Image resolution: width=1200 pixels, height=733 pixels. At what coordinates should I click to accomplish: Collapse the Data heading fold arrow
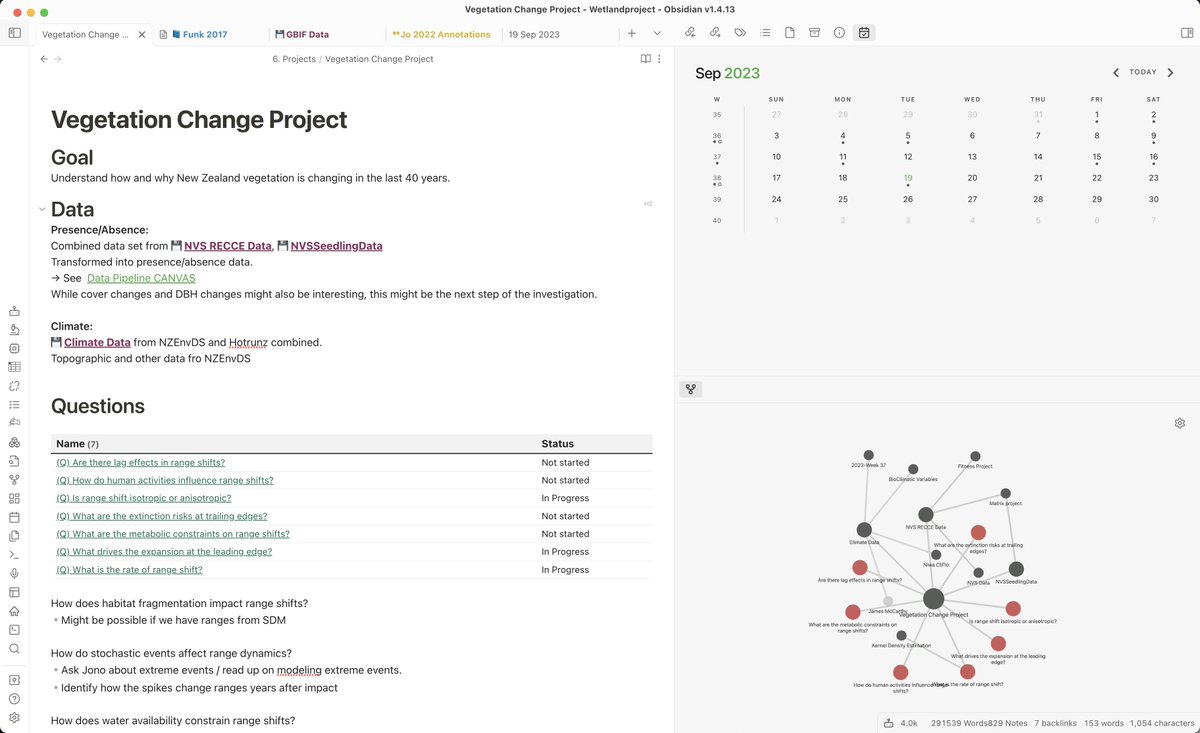(42, 209)
